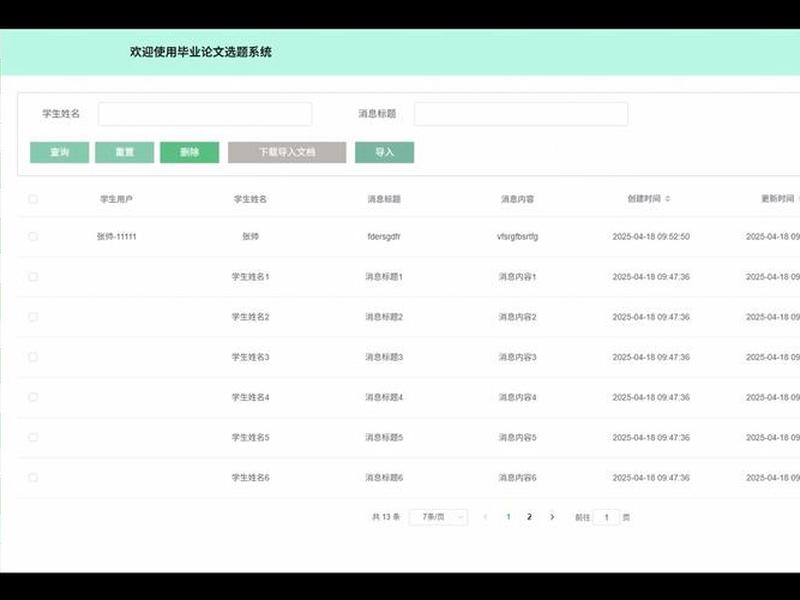Check the checkbox for row 学生姓名4
The height and width of the screenshot is (600, 800).
pos(33,397)
